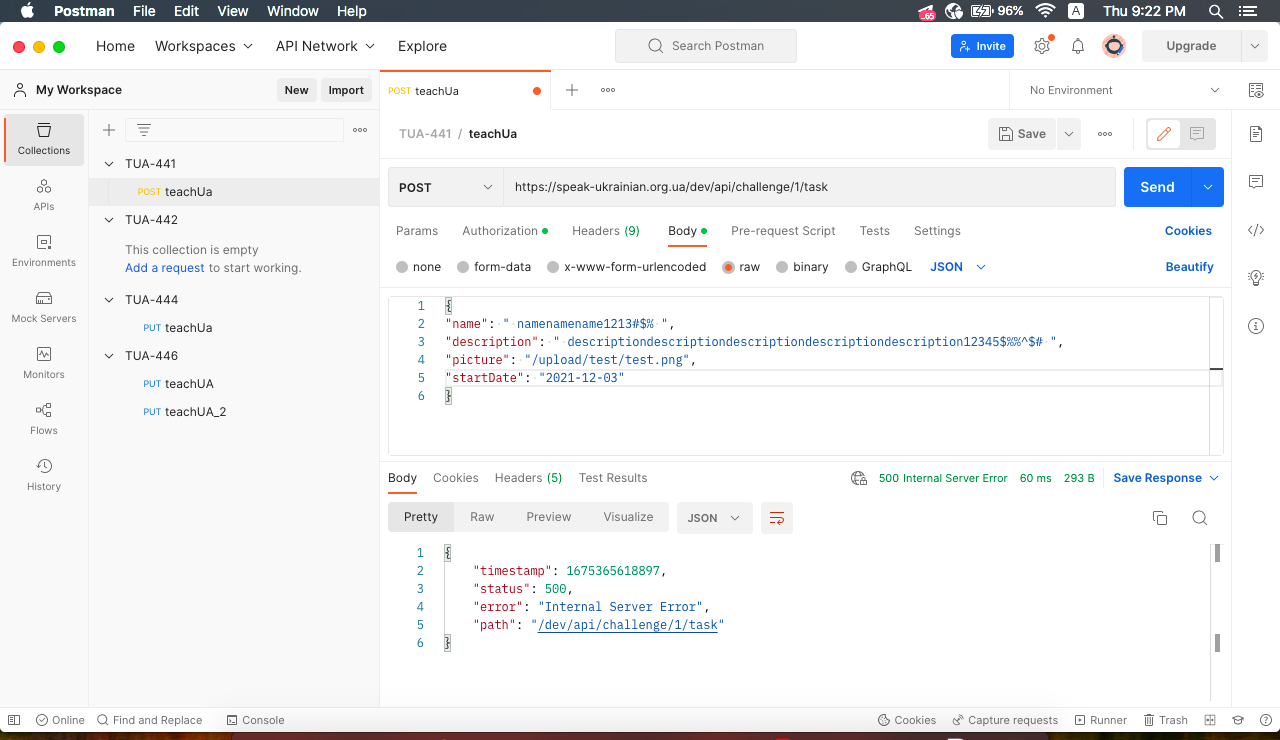Open History sidebar panel
The height and width of the screenshot is (740, 1280).
pos(44,475)
